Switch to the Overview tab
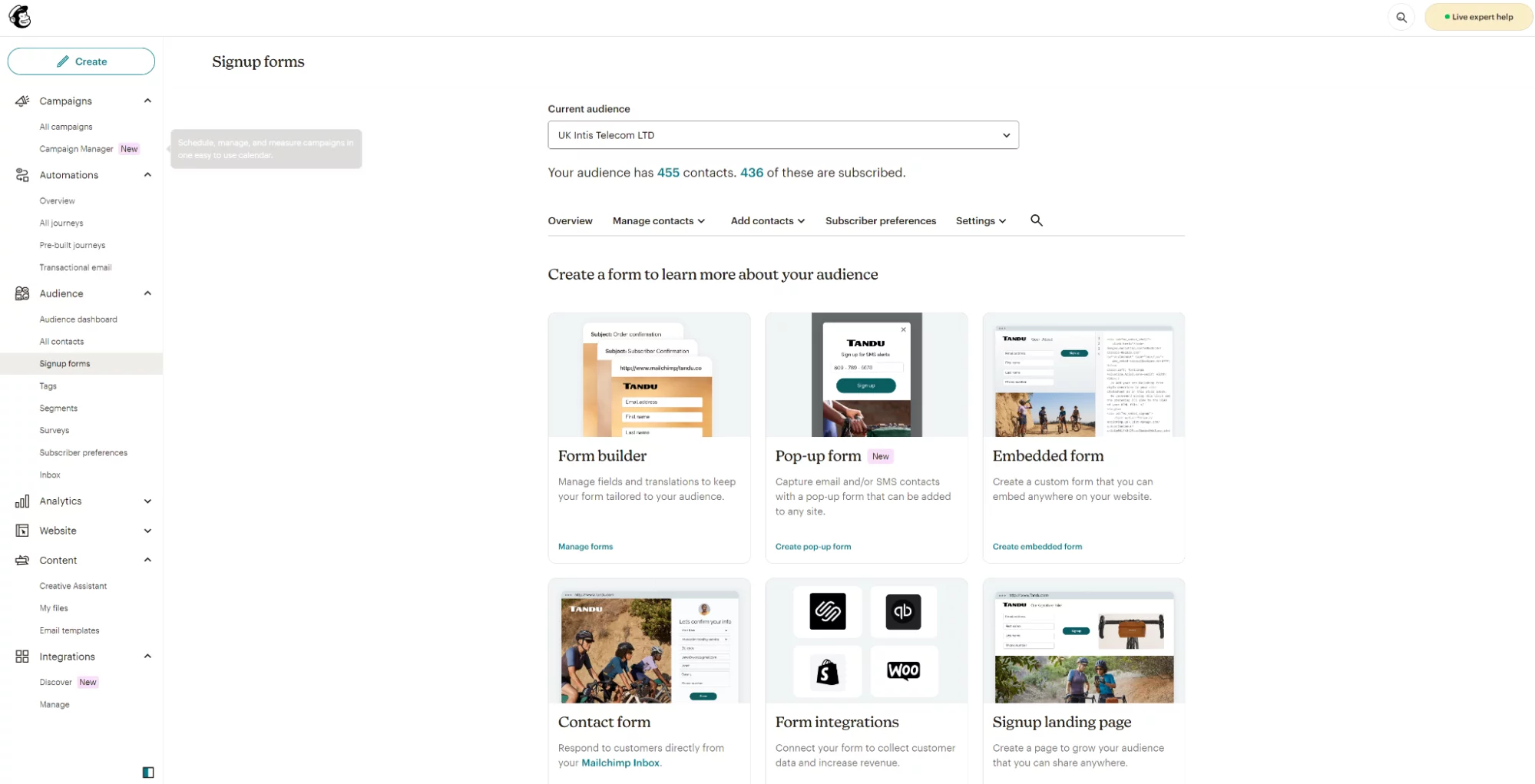This screenshot has height=784, width=1535. coord(570,221)
